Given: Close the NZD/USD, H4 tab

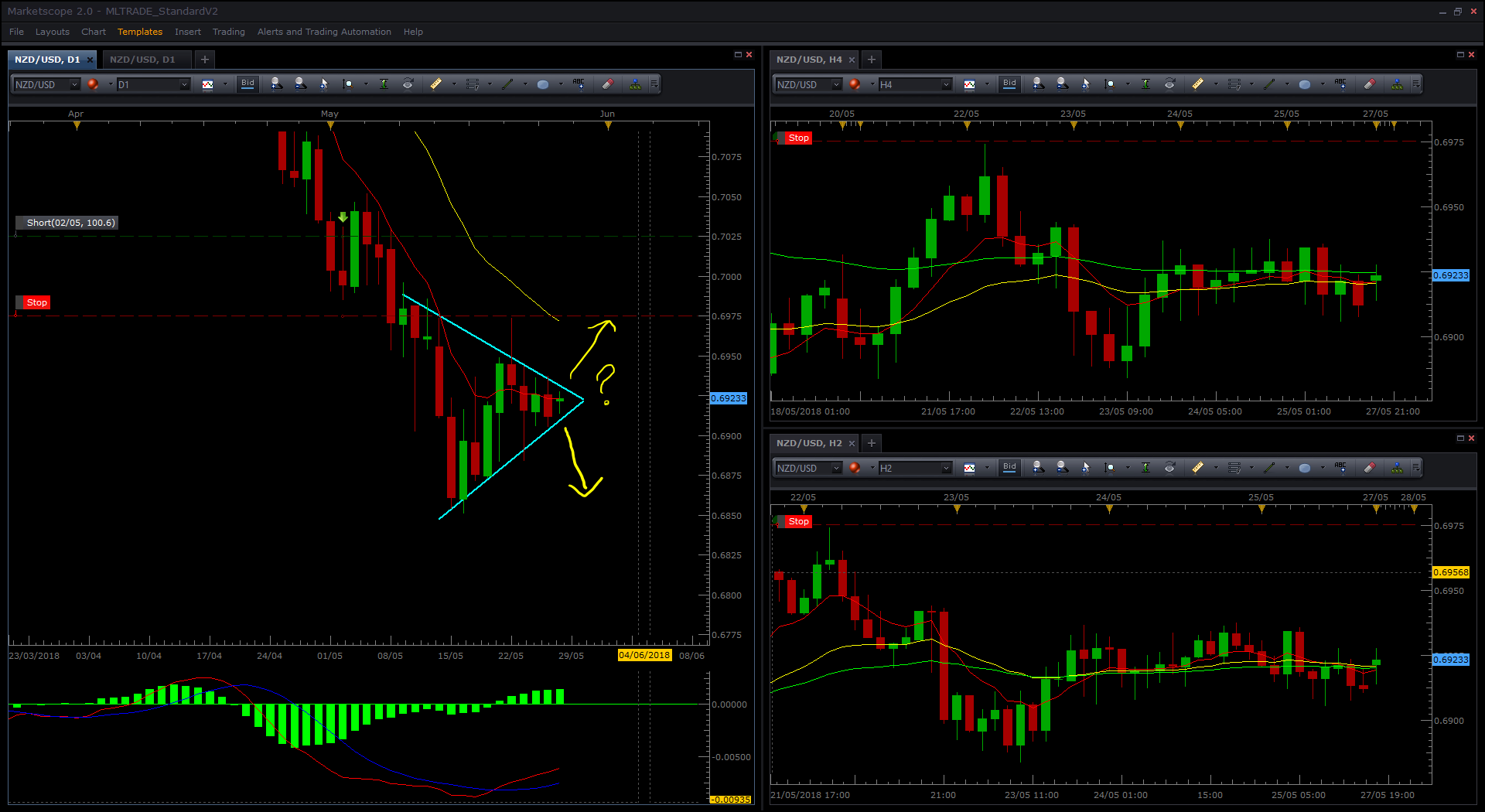Looking at the screenshot, I should [852, 60].
